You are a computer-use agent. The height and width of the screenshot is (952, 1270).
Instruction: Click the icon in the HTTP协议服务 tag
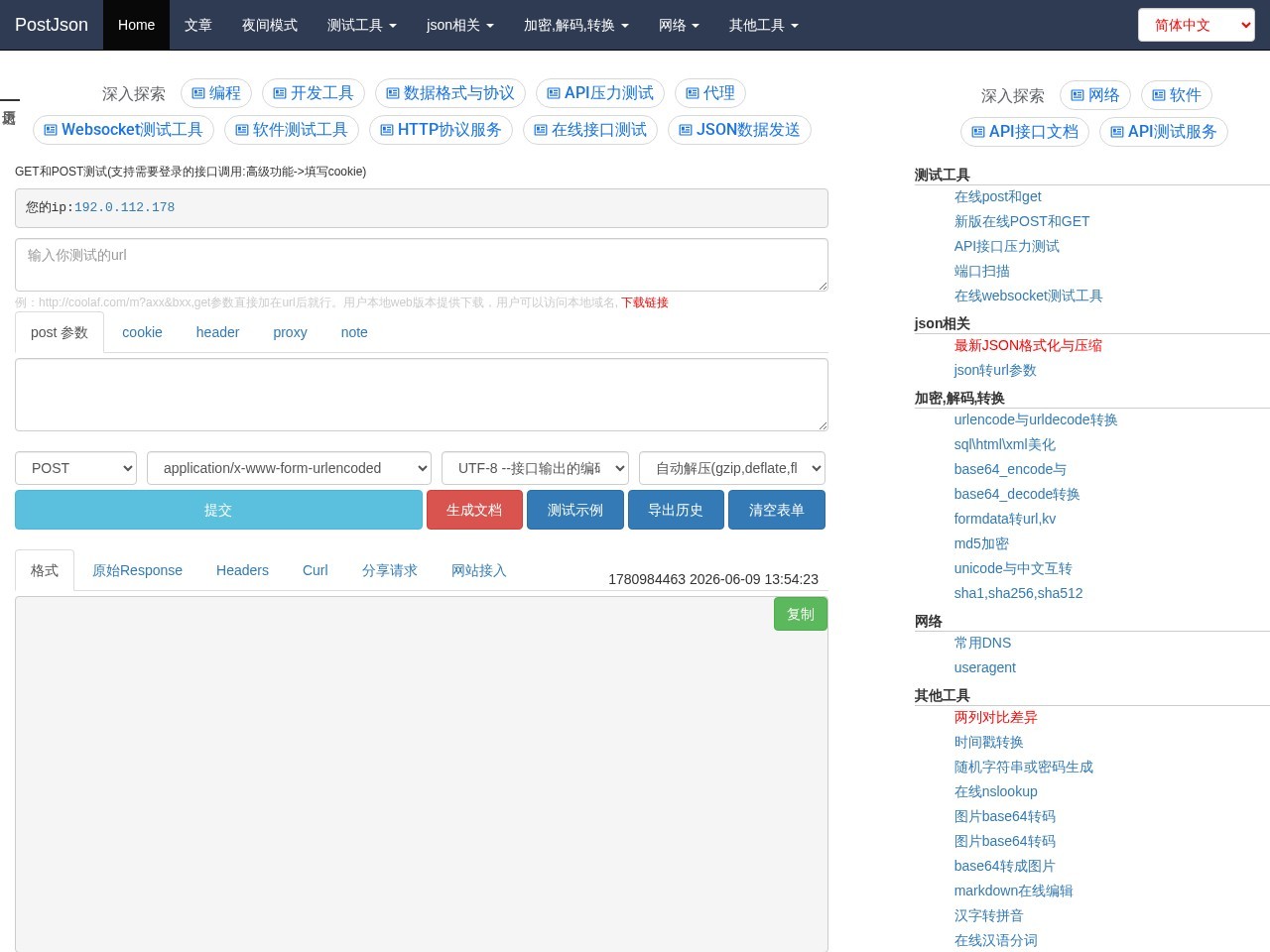pyautogui.click(x=387, y=130)
